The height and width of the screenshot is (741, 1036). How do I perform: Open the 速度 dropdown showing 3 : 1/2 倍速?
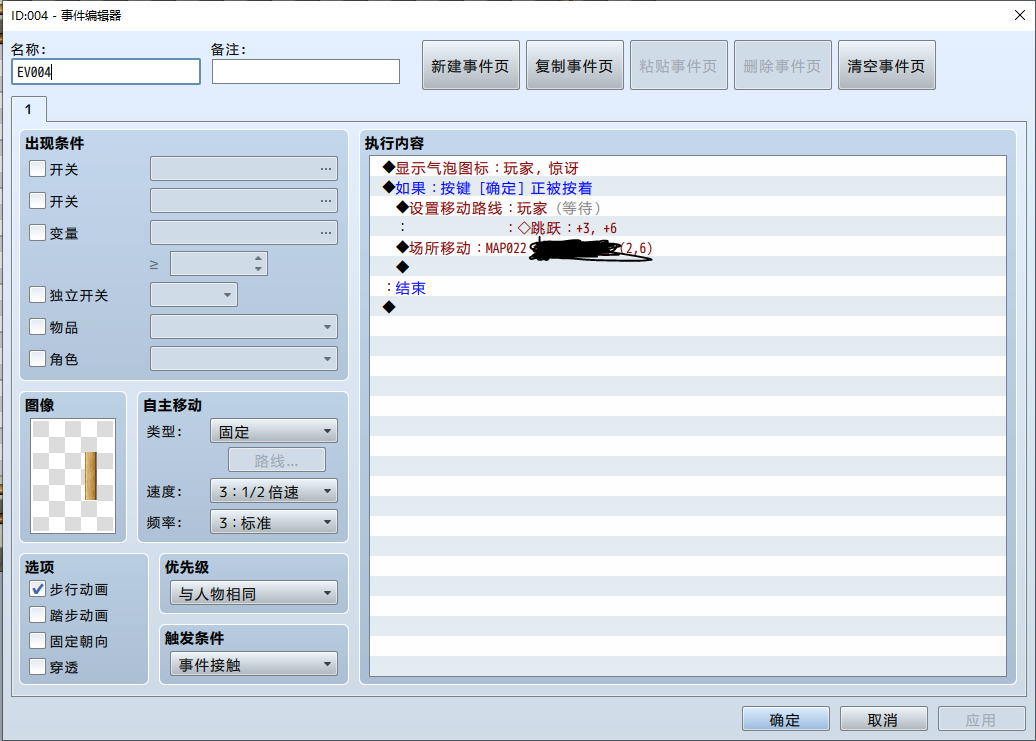pos(274,491)
